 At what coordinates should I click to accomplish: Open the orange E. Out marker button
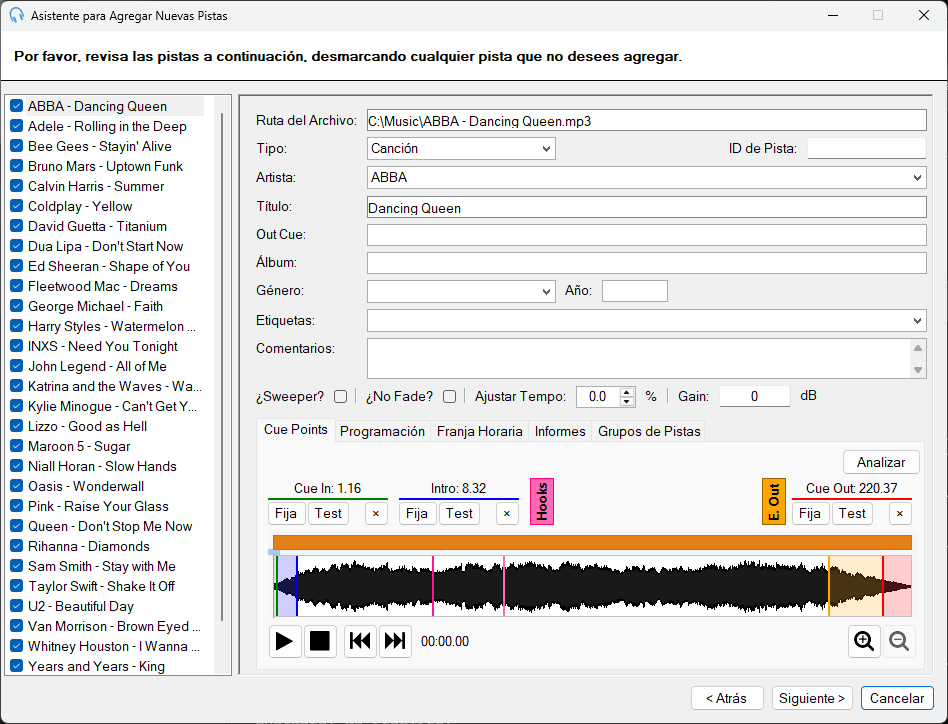(x=774, y=502)
